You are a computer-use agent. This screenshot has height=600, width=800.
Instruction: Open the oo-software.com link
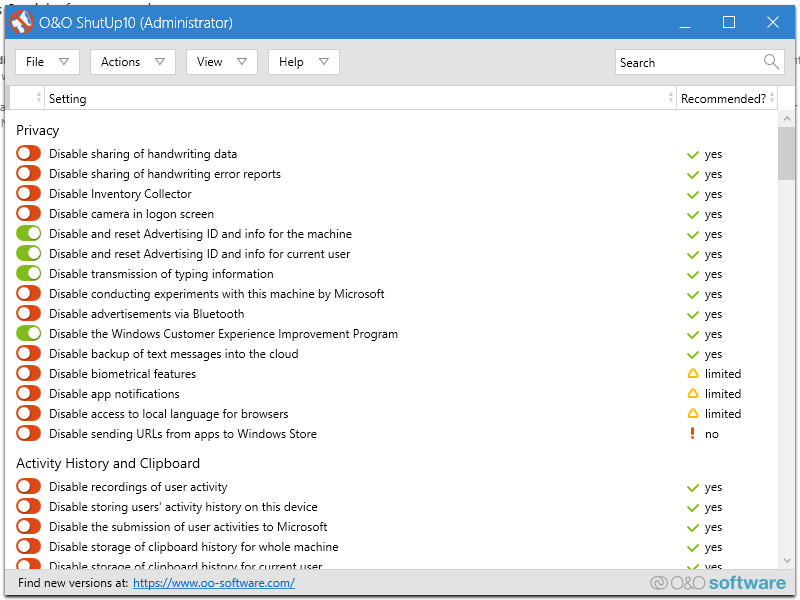pyautogui.click(x=214, y=583)
